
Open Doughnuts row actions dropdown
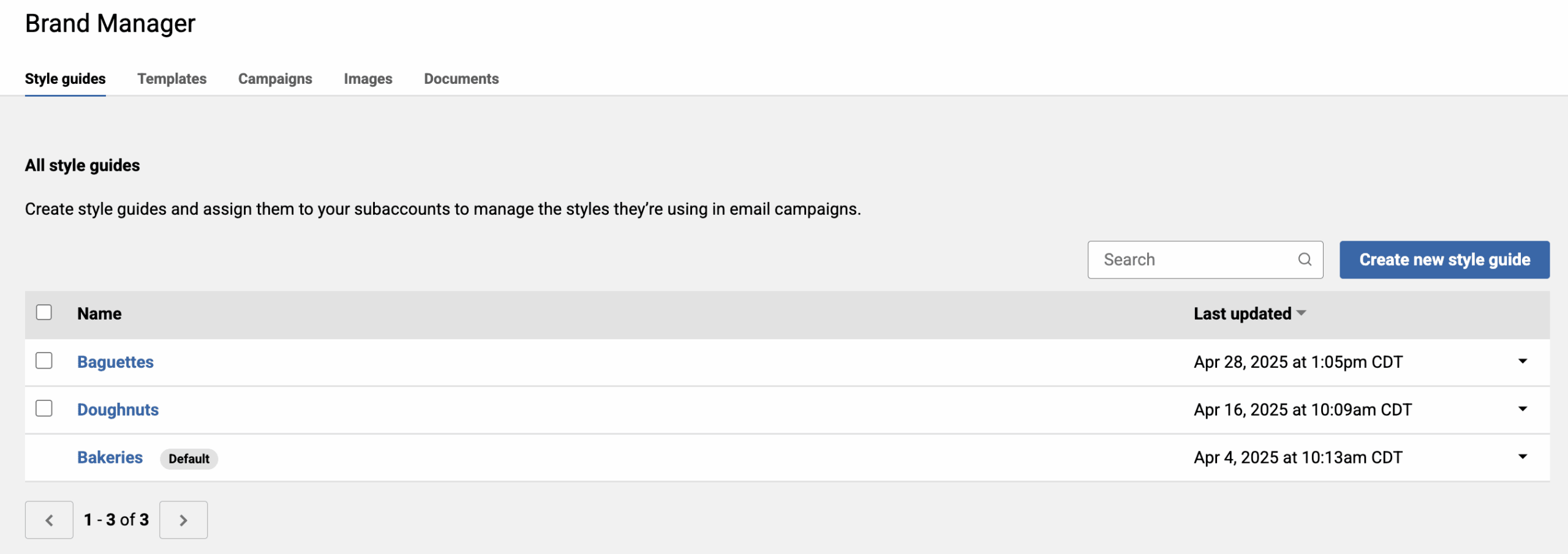(1523, 409)
